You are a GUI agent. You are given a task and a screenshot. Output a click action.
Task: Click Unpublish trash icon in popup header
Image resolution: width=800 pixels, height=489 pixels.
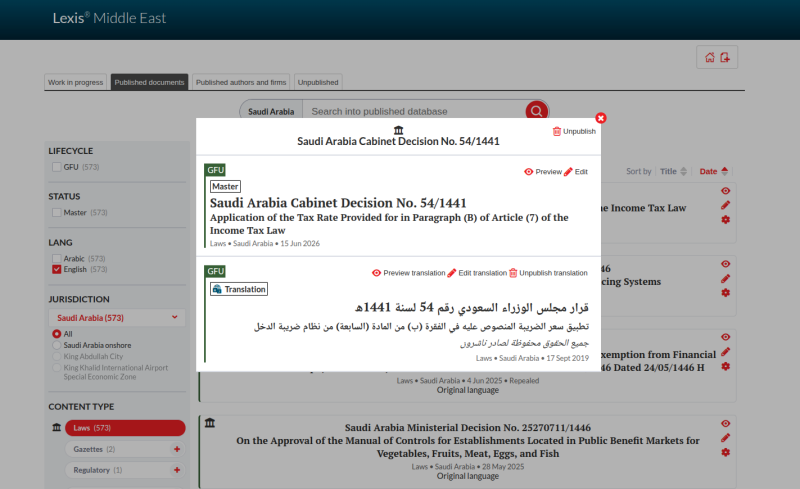tap(557, 131)
